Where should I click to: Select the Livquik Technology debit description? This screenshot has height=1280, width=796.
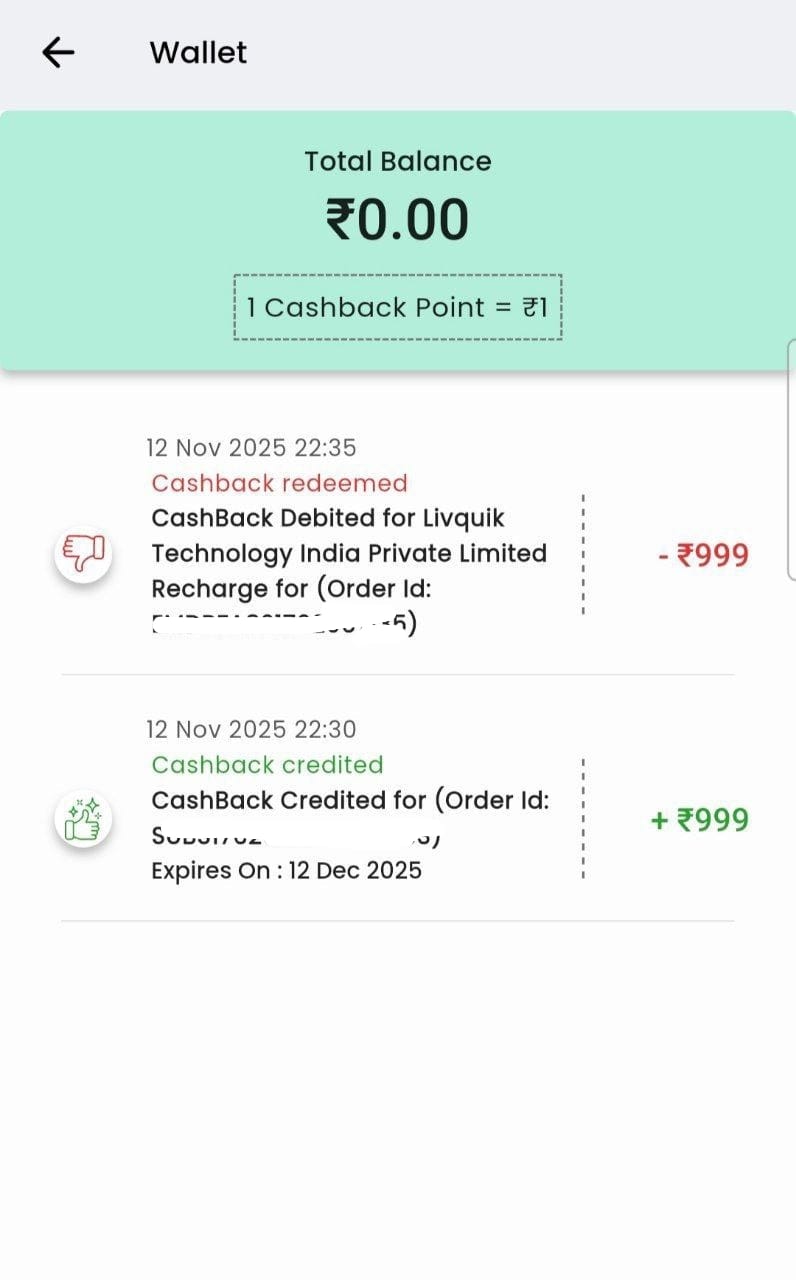349,553
